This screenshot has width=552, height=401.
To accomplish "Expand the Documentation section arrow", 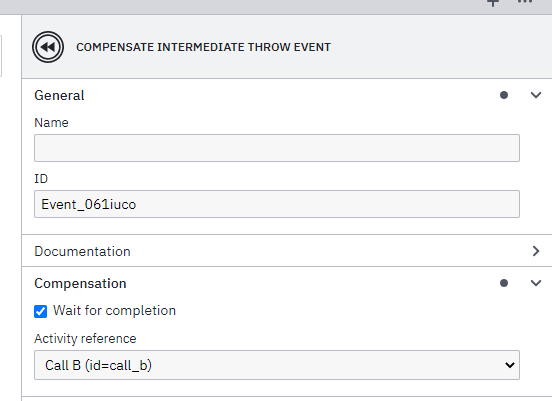I will tap(536, 251).
